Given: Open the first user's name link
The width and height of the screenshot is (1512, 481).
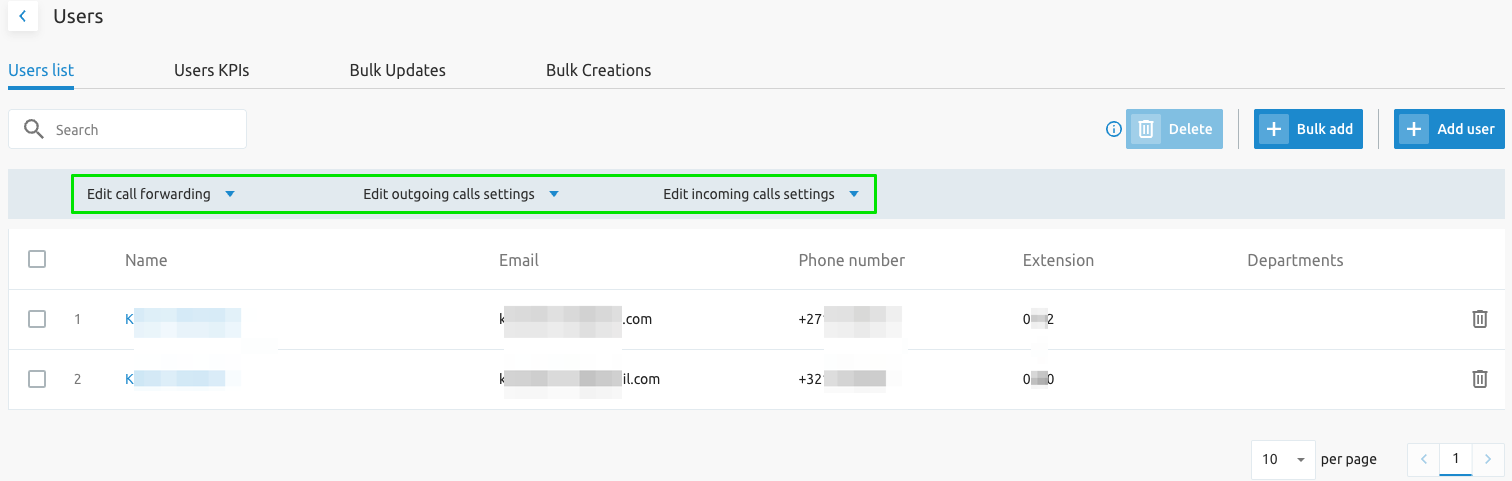Looking at the screenshot, I should pos(183,320).
